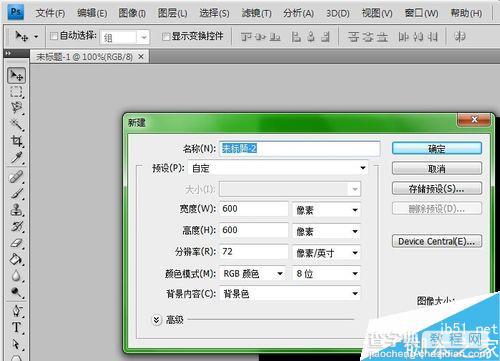500x361 pixels.
Task: Select the Rectangular Marquee tool
Action: click(x=16, y=92)
